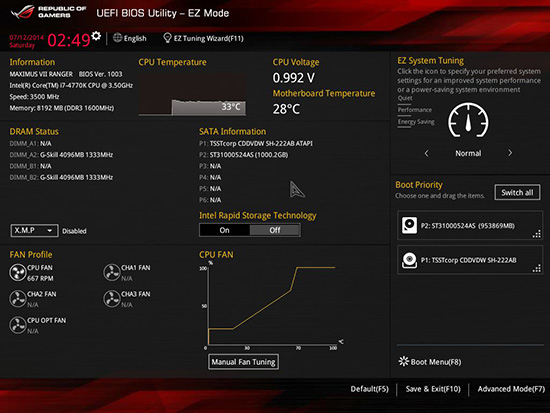Click DIMM_A2: G-Skill 4096MB 1333MHz entry
This screenshot has height=413, width=550.
tap(61, 155)
